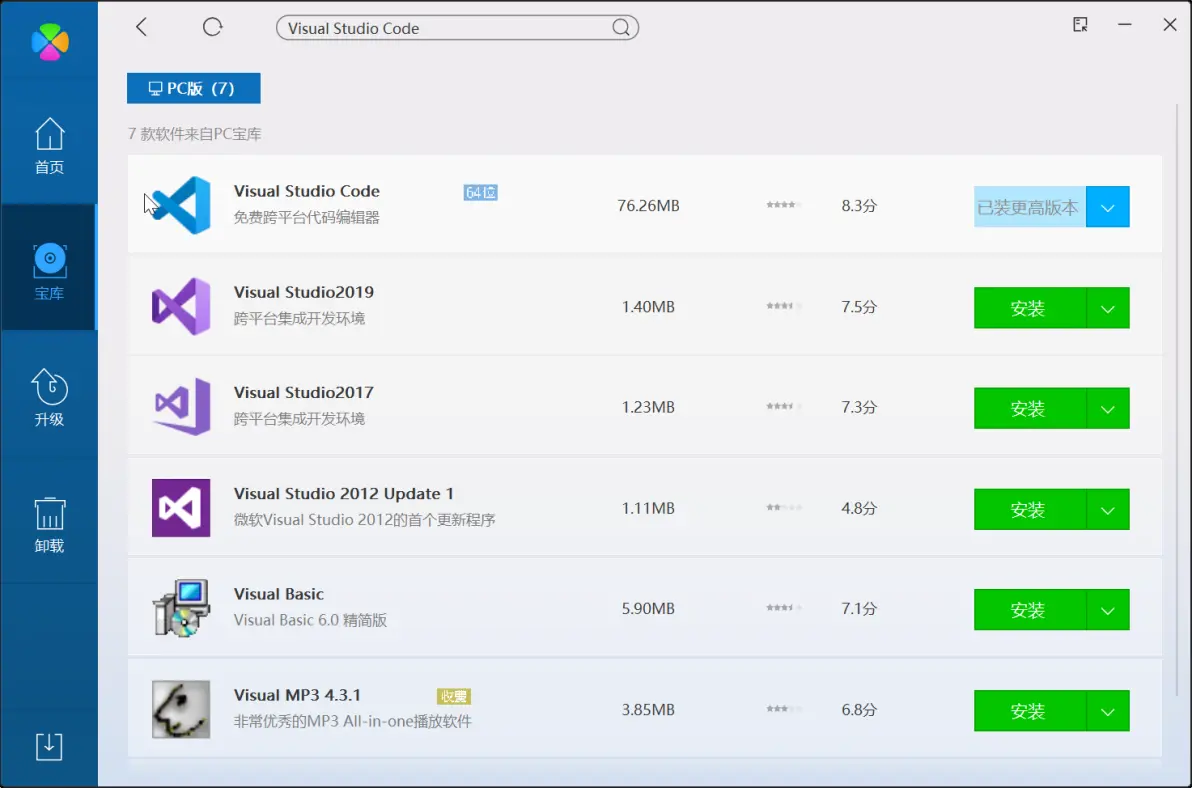Open the download manager icon

click(x=49, y=746)
